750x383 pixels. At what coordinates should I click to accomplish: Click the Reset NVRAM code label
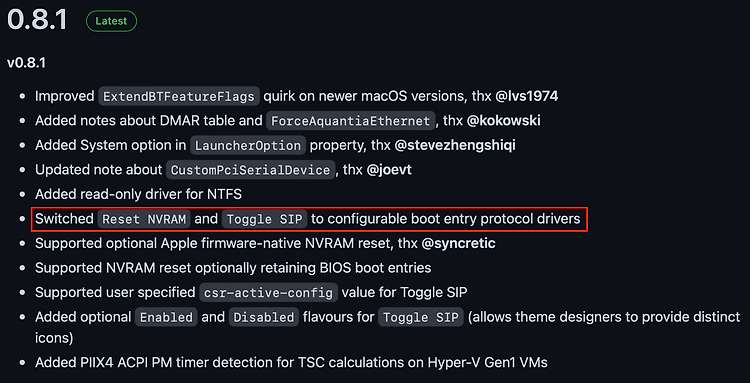click(144, 219)
